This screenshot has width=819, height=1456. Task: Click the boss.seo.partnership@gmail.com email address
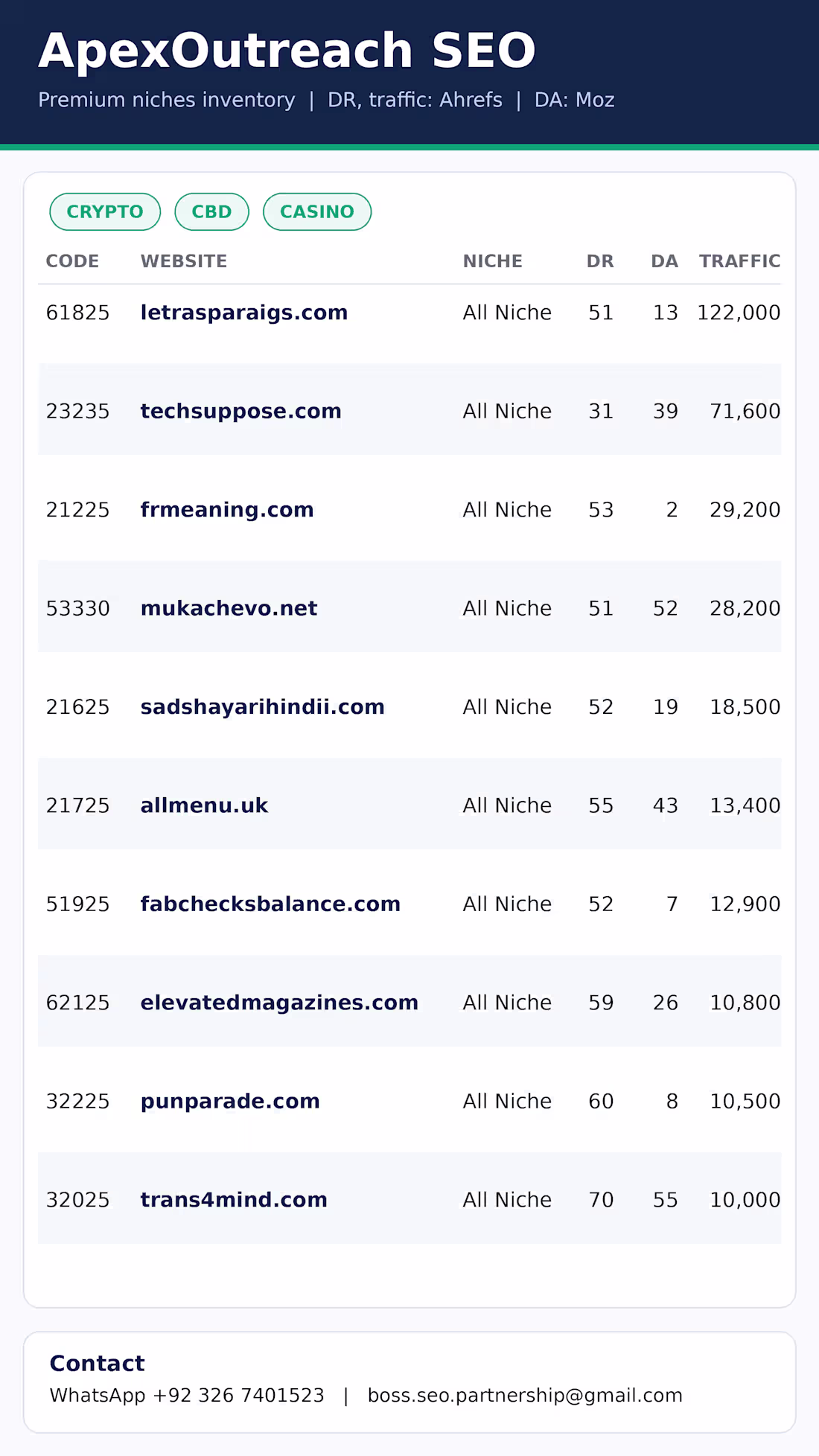click(525, 1396)
